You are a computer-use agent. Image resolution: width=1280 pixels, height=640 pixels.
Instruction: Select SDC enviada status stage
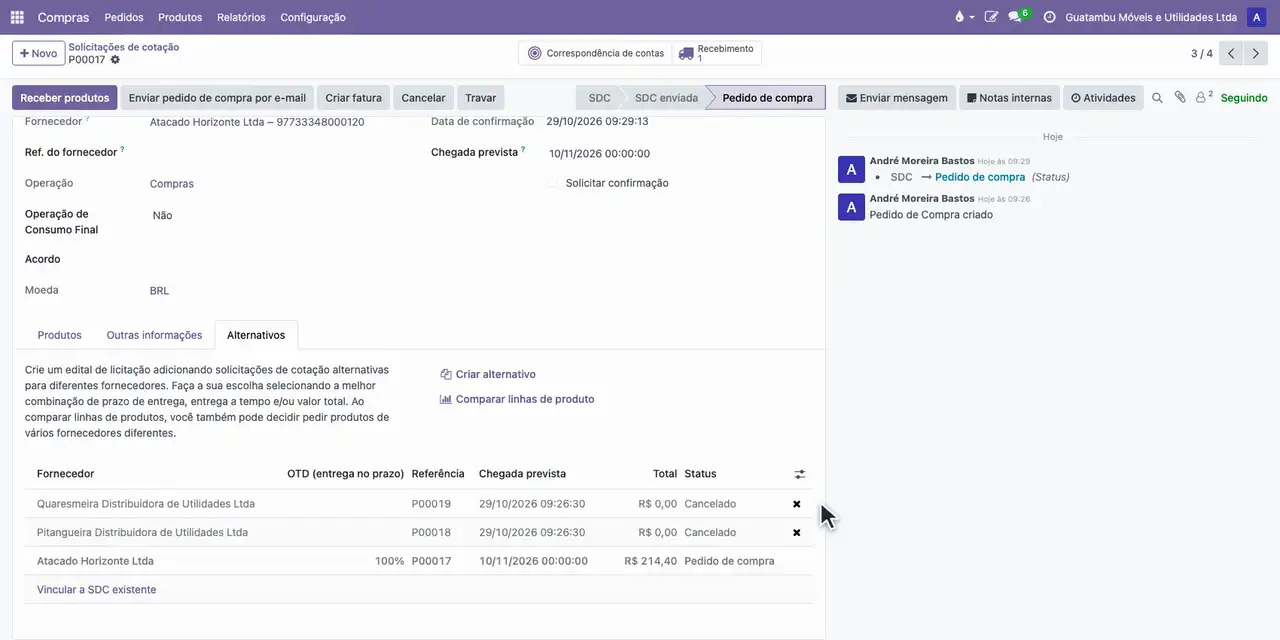[x=666, y=98]
